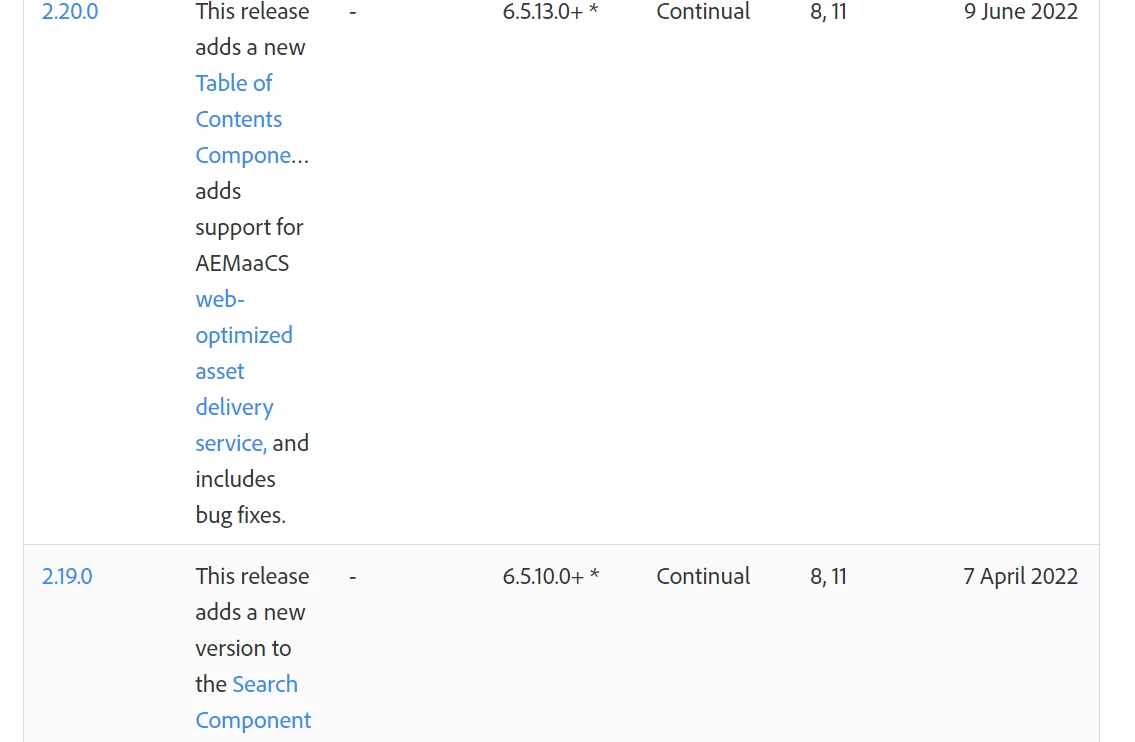
Task: Click Continual in the 2.20.0 row
Action: click(703, 12)
